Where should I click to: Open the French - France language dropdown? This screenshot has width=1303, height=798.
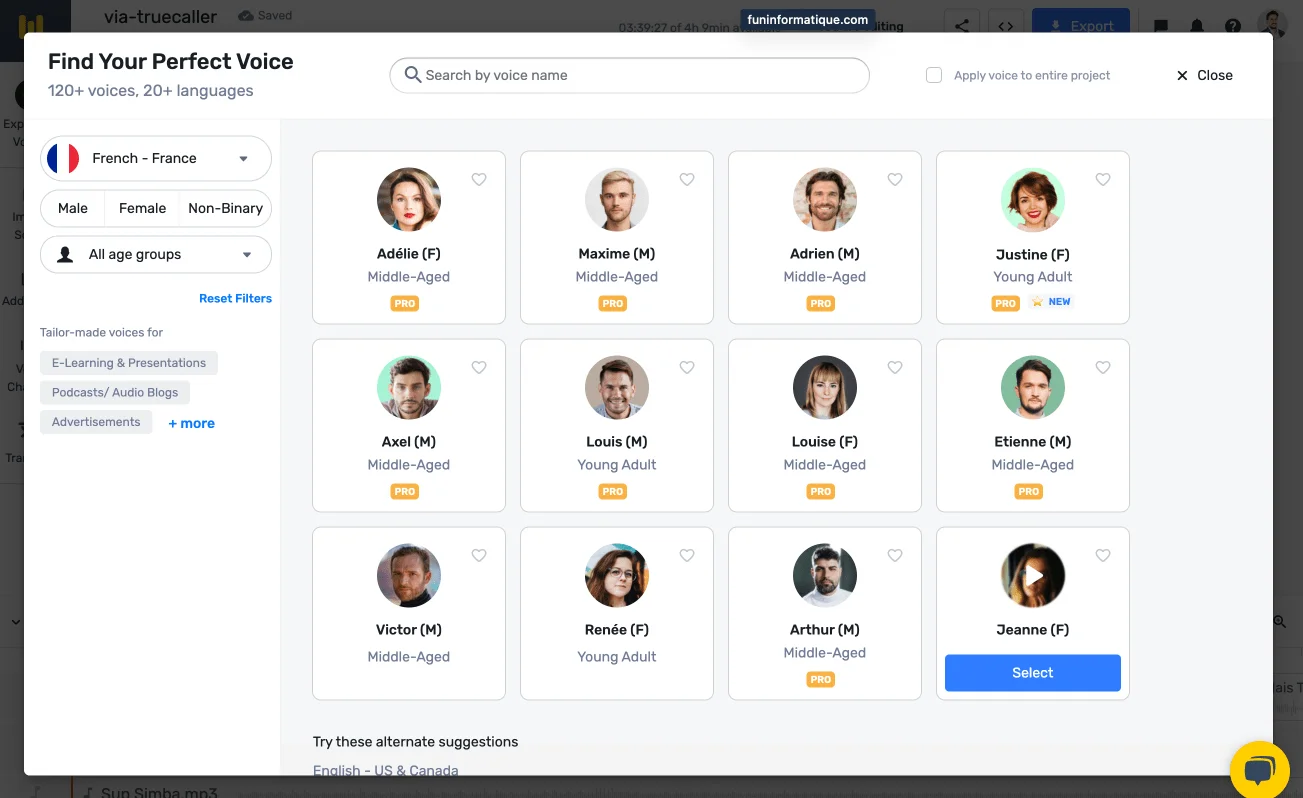tap(156, 158)
